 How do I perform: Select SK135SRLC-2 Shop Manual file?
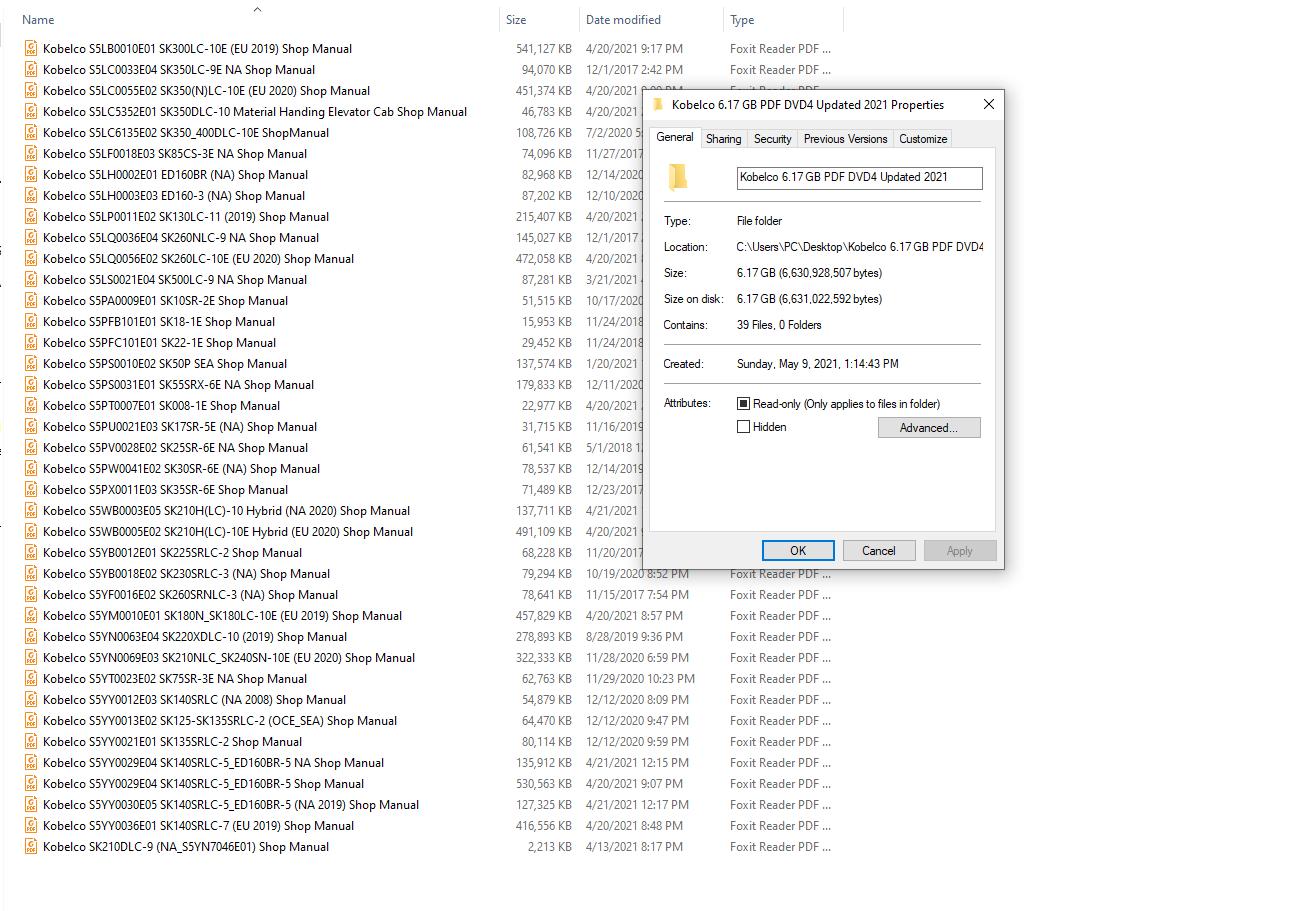tap(172, 741)
